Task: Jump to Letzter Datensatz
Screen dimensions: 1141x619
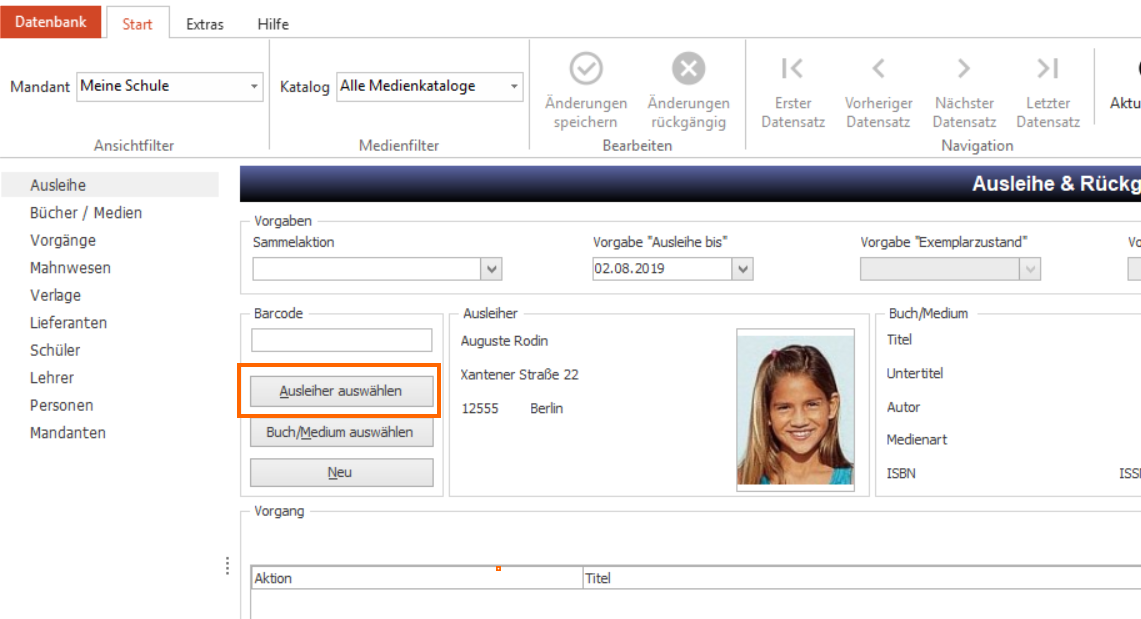Action: coord(1048,90)
